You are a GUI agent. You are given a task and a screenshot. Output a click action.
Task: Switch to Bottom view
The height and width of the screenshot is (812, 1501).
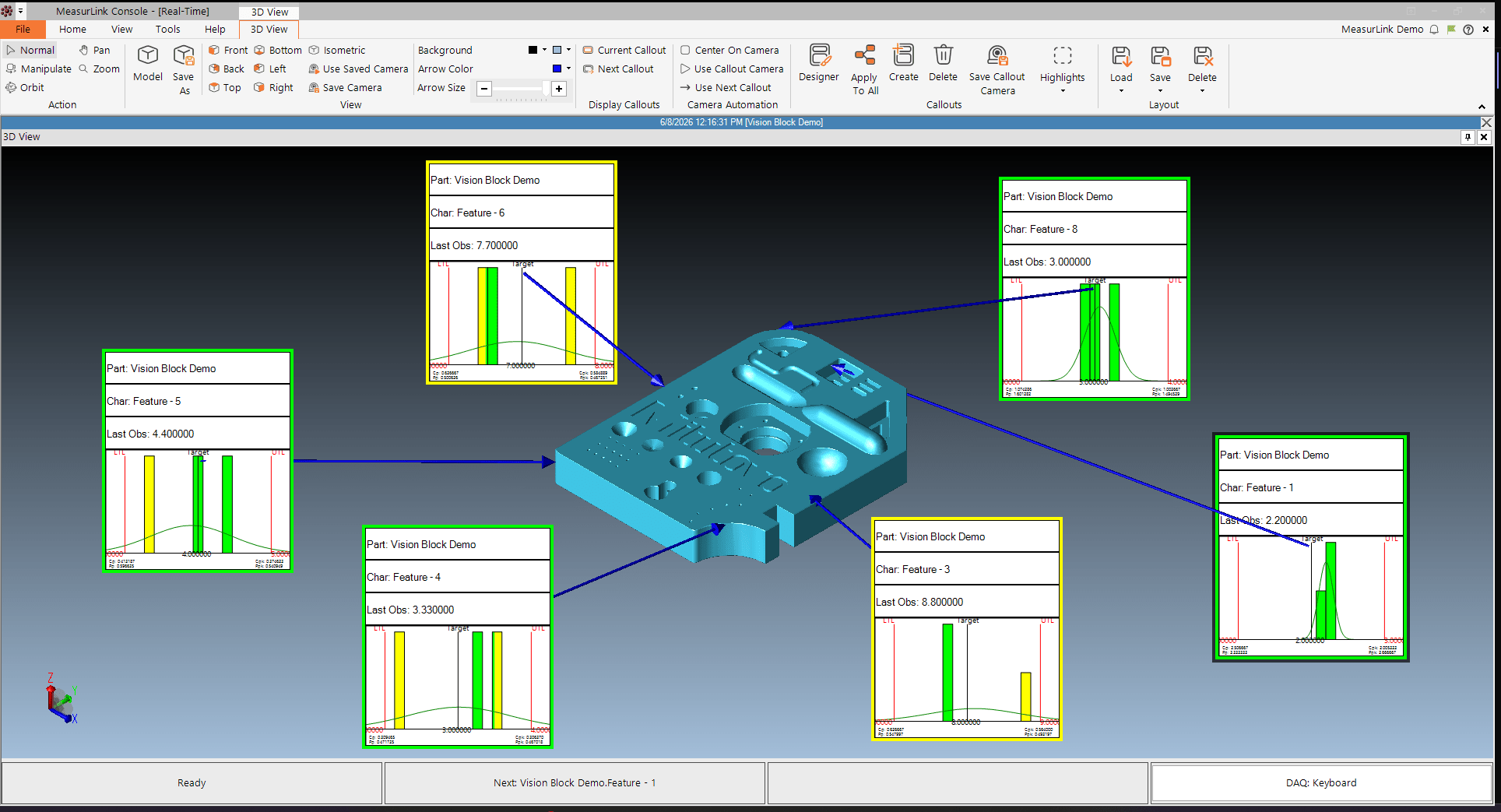coord(278,50)
